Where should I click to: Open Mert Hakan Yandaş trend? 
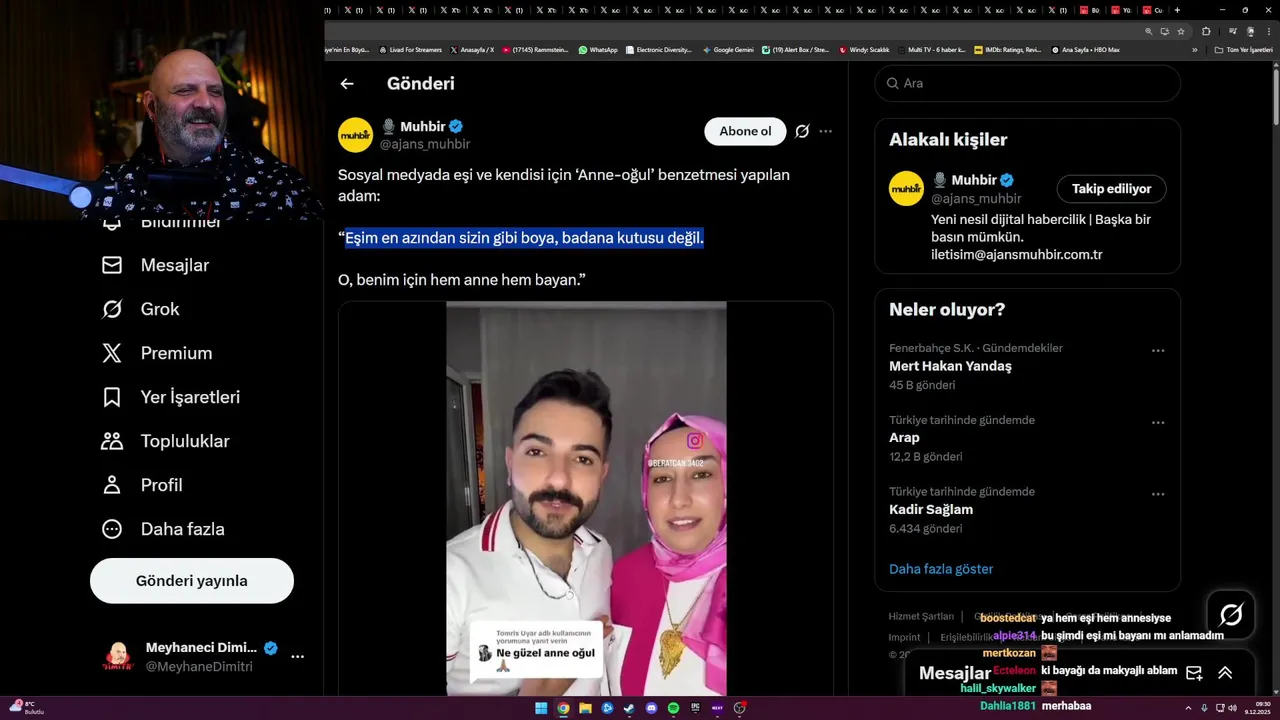coord(950,366)
